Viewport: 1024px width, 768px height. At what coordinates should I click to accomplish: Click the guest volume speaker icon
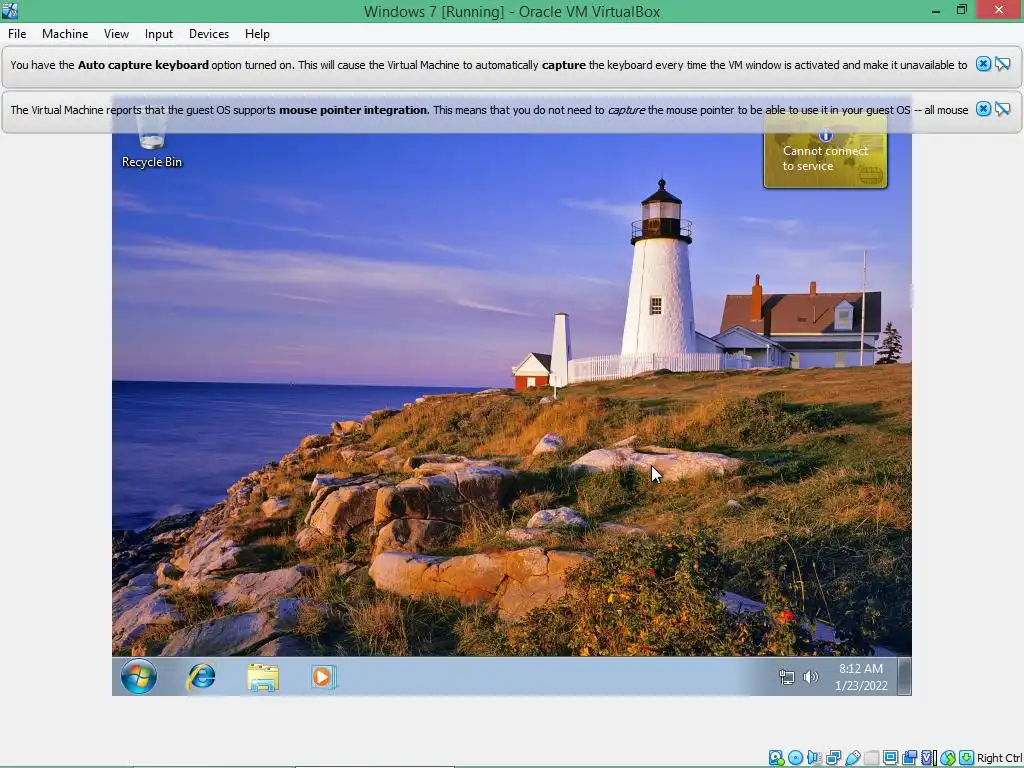[810, 677]
